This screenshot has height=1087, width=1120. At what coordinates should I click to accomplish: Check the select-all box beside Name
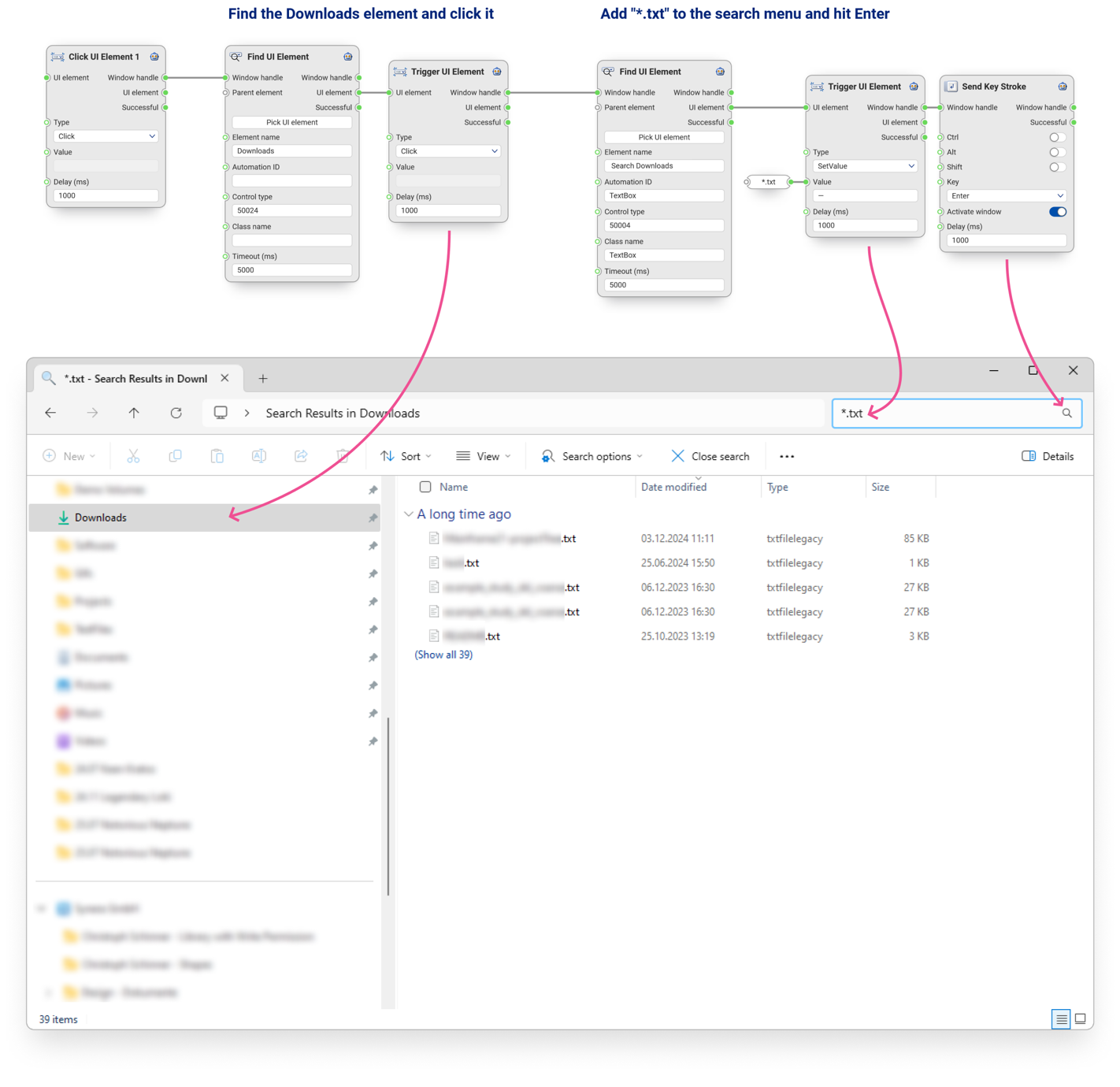pyautogui.click(x=425, y=487)
